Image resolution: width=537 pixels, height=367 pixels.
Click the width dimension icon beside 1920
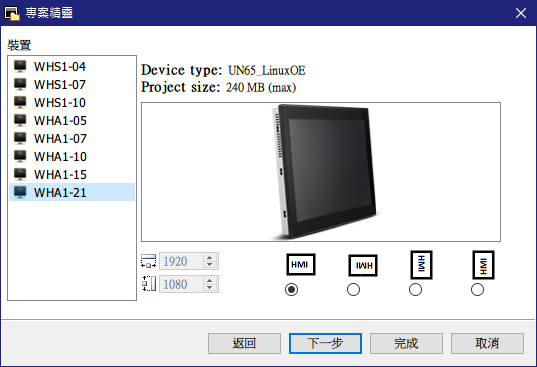click(x=149, y=261)
